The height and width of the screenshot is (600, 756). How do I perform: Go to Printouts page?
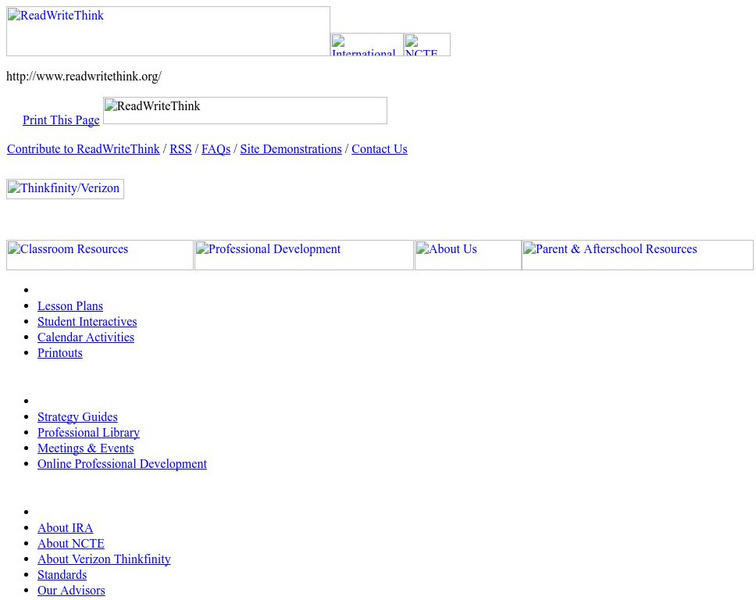point(60,353)
